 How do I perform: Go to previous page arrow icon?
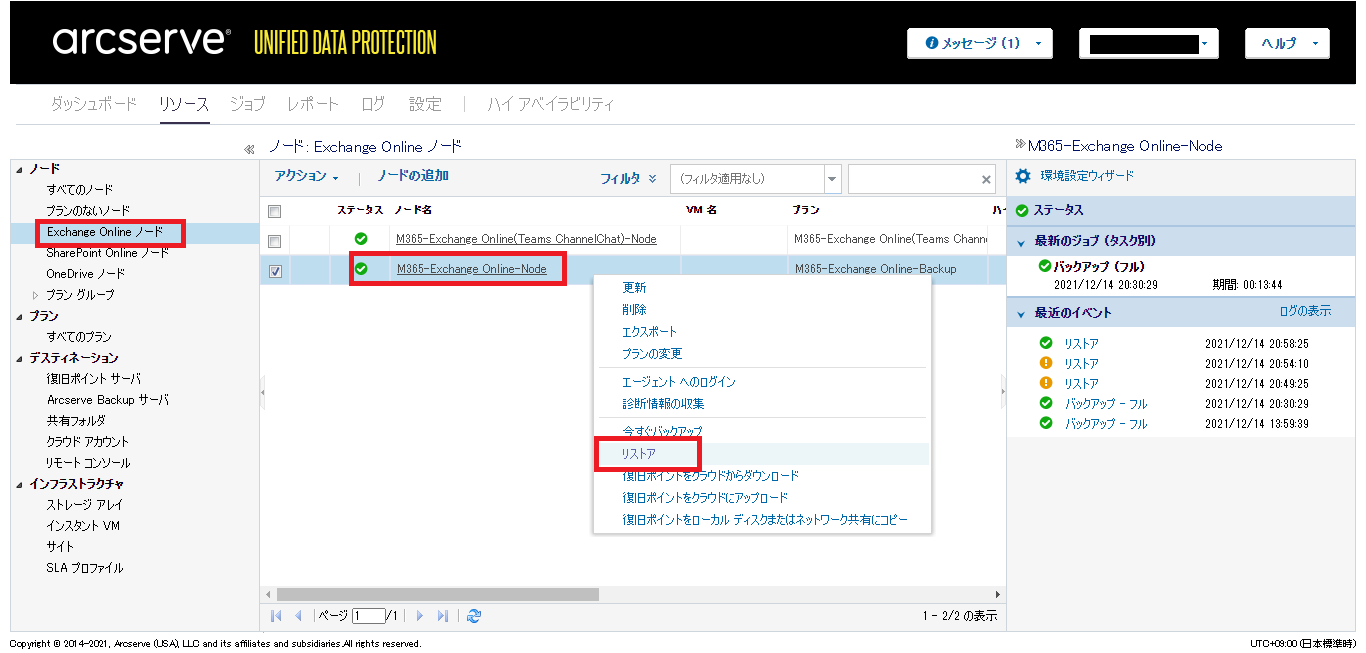pos(298,616)
